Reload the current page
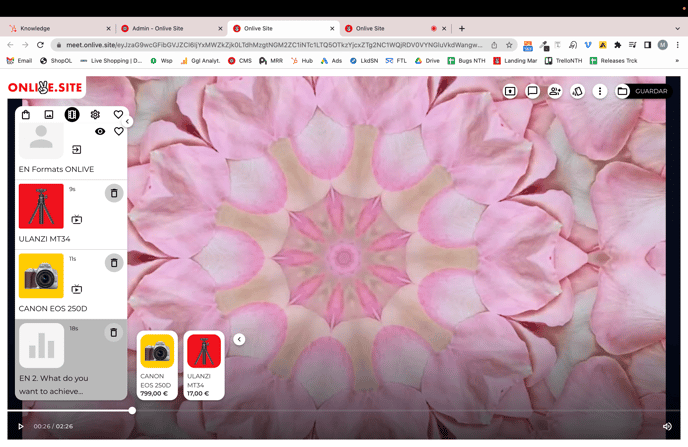The image size is (688, 447). tap(40, 45)
